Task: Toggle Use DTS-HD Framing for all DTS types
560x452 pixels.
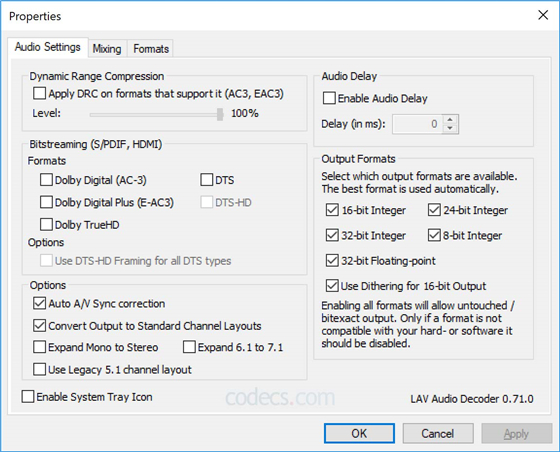Action: (46, 261)
